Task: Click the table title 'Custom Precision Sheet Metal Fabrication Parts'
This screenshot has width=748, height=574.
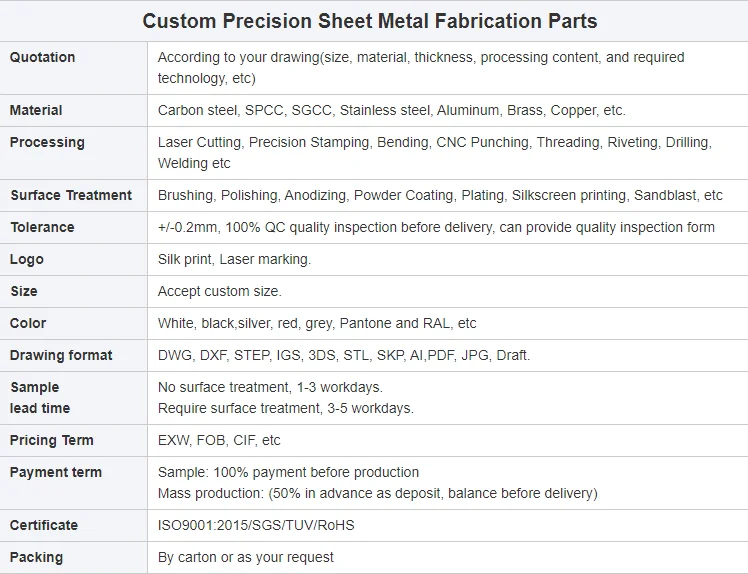Action: (x=370, y=21)
